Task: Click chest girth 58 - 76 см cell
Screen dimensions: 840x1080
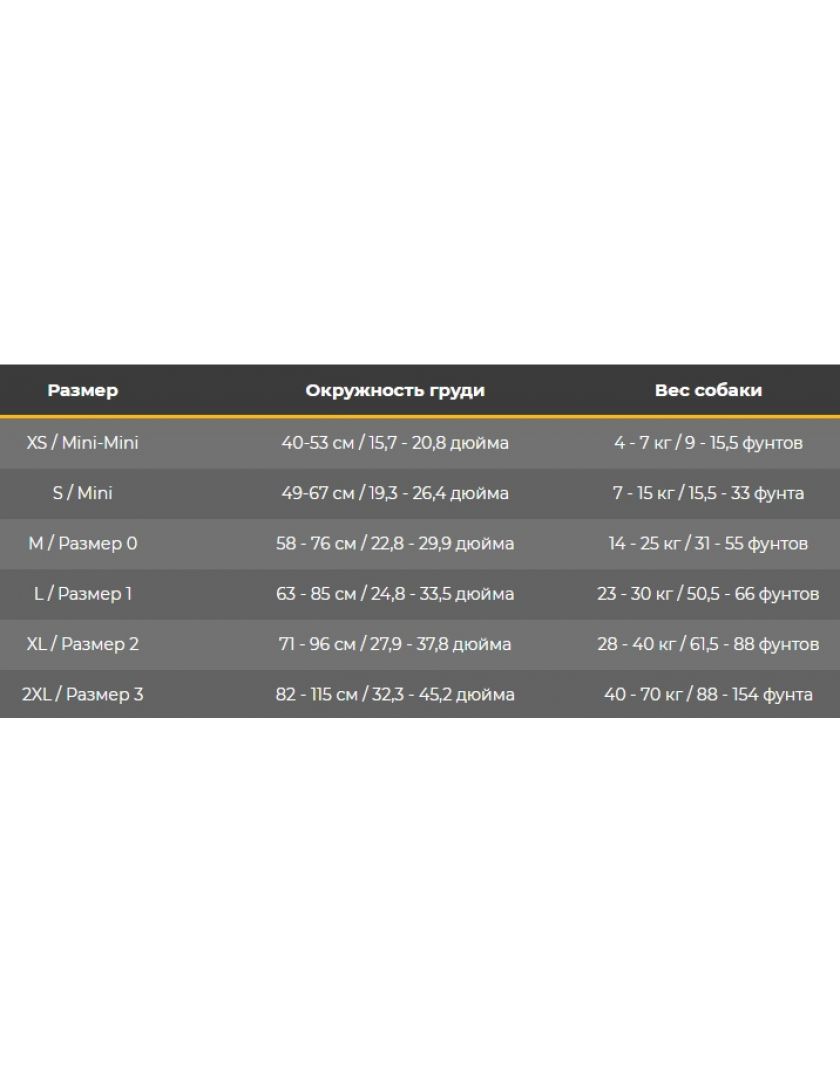Action: point(395,543)
